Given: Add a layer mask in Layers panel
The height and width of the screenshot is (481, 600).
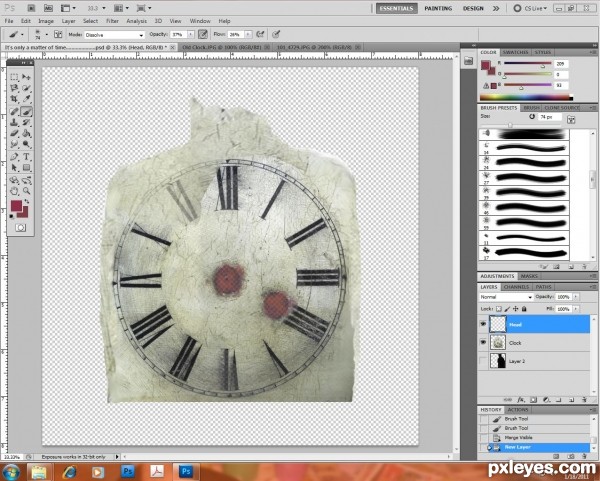Looking at the screenshot, I should pyautogui.click(x=533, y=400).
